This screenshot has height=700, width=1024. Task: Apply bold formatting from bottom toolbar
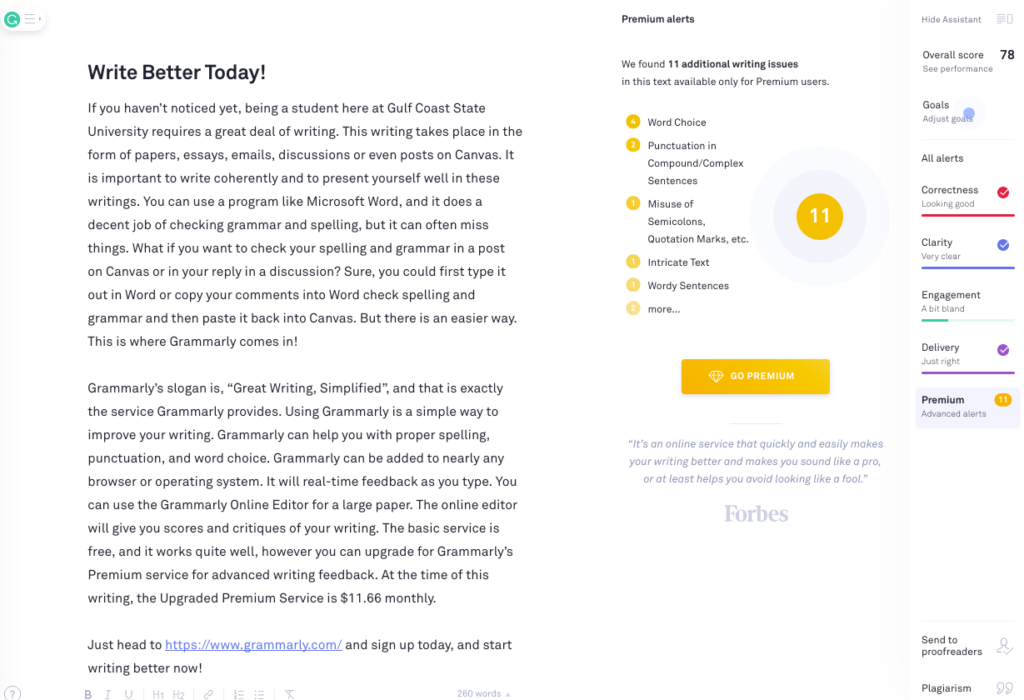pos(88,694)
